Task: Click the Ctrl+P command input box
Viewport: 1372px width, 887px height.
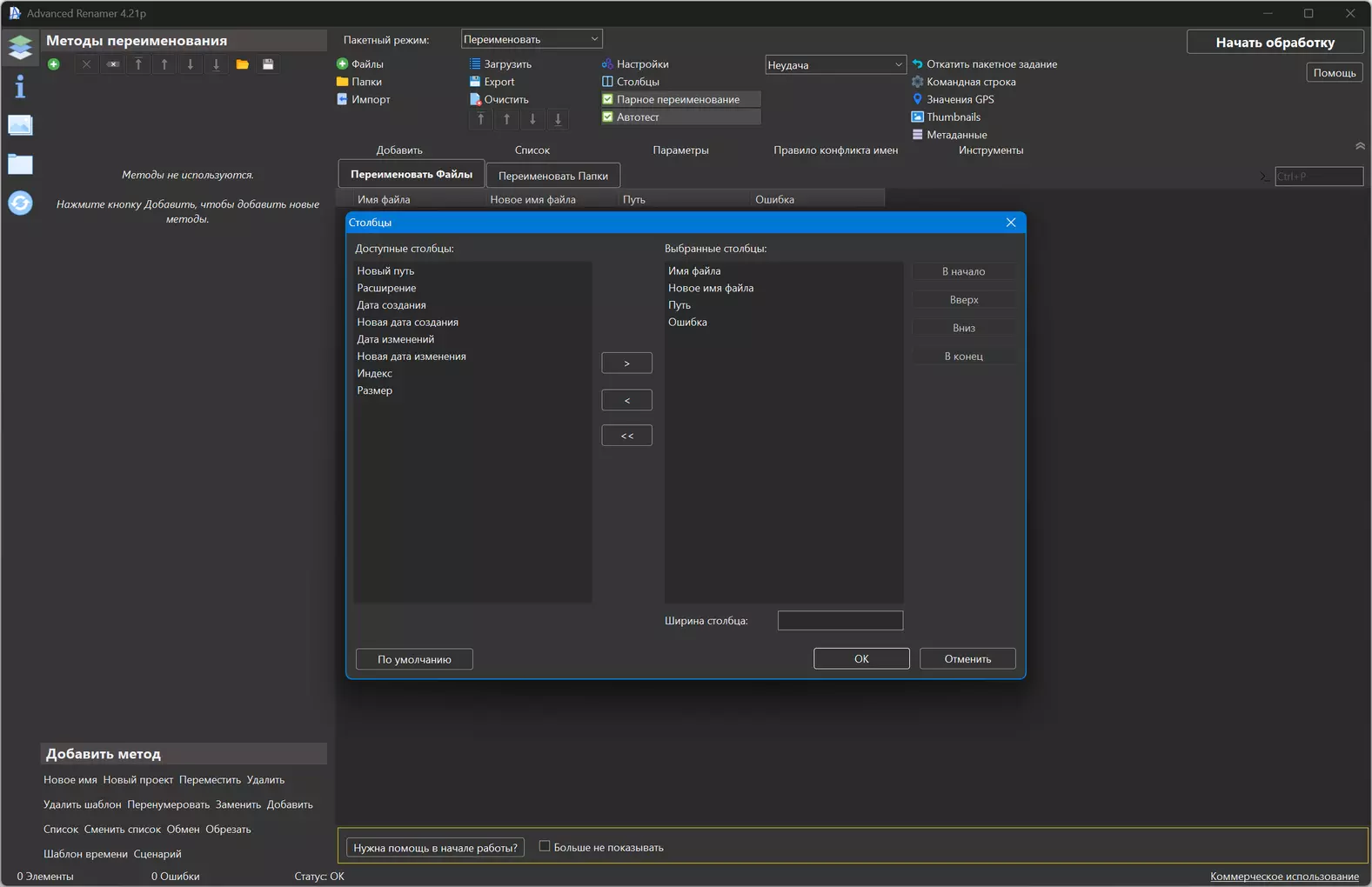Action: coord(1319,177)
